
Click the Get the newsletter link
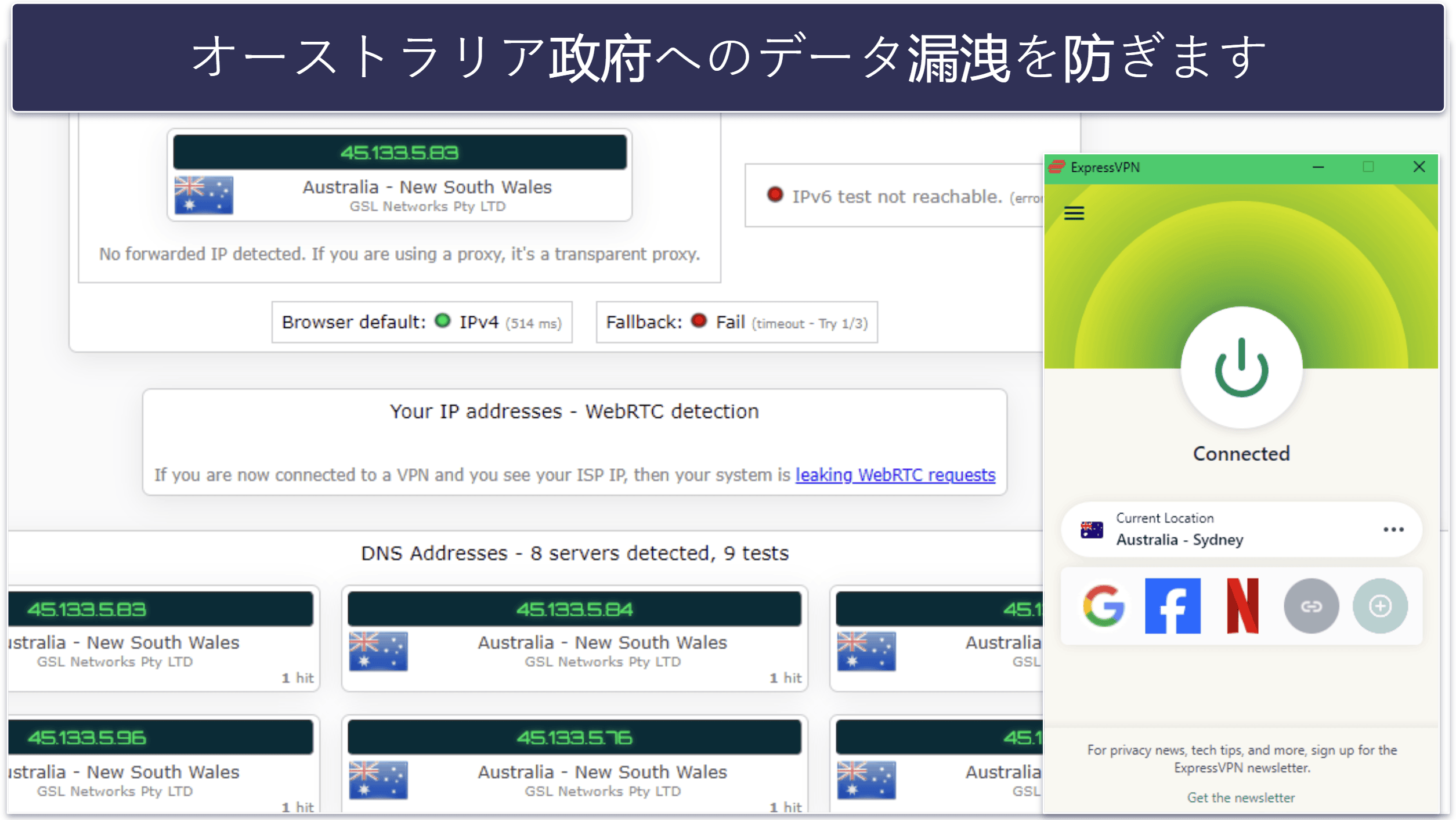tap(1241, 797)
